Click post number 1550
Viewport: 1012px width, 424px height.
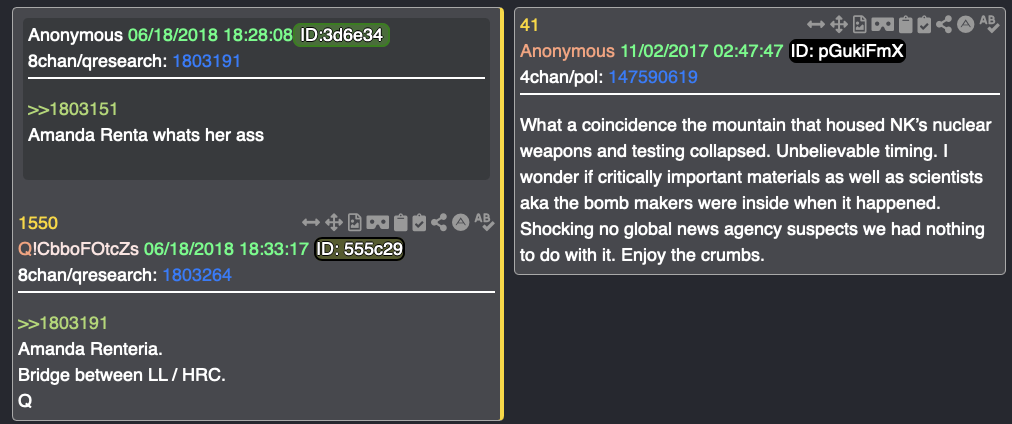(x=38, y=223)
